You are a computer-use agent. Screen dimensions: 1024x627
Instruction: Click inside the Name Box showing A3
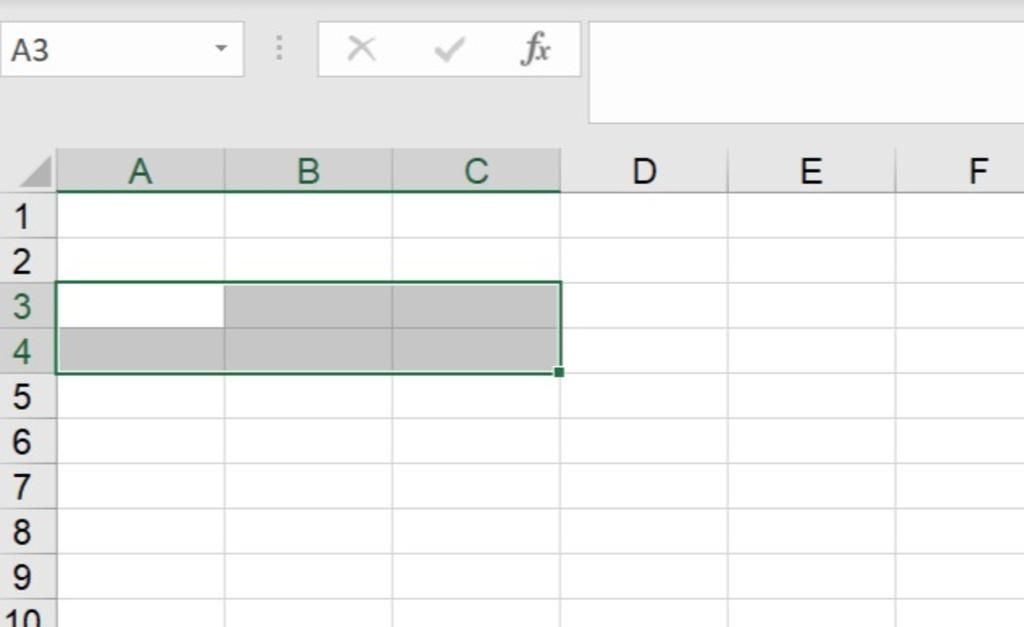point(100,49)
